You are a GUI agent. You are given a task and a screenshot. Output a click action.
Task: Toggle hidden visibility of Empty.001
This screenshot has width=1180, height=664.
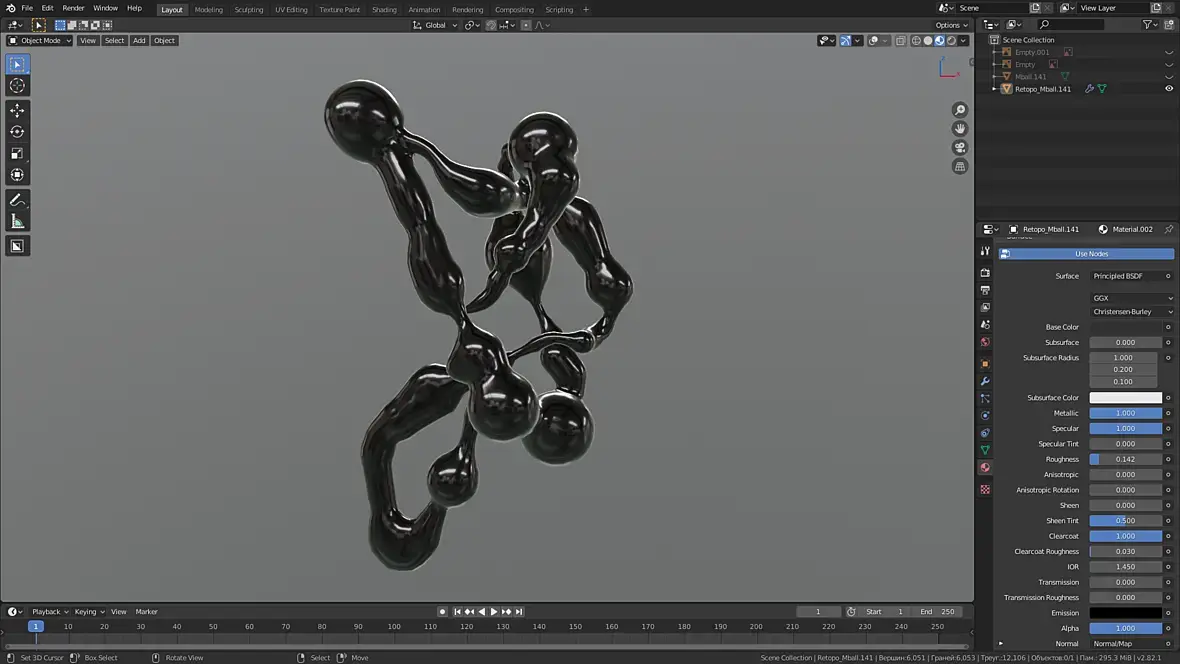click(1169, 53)
